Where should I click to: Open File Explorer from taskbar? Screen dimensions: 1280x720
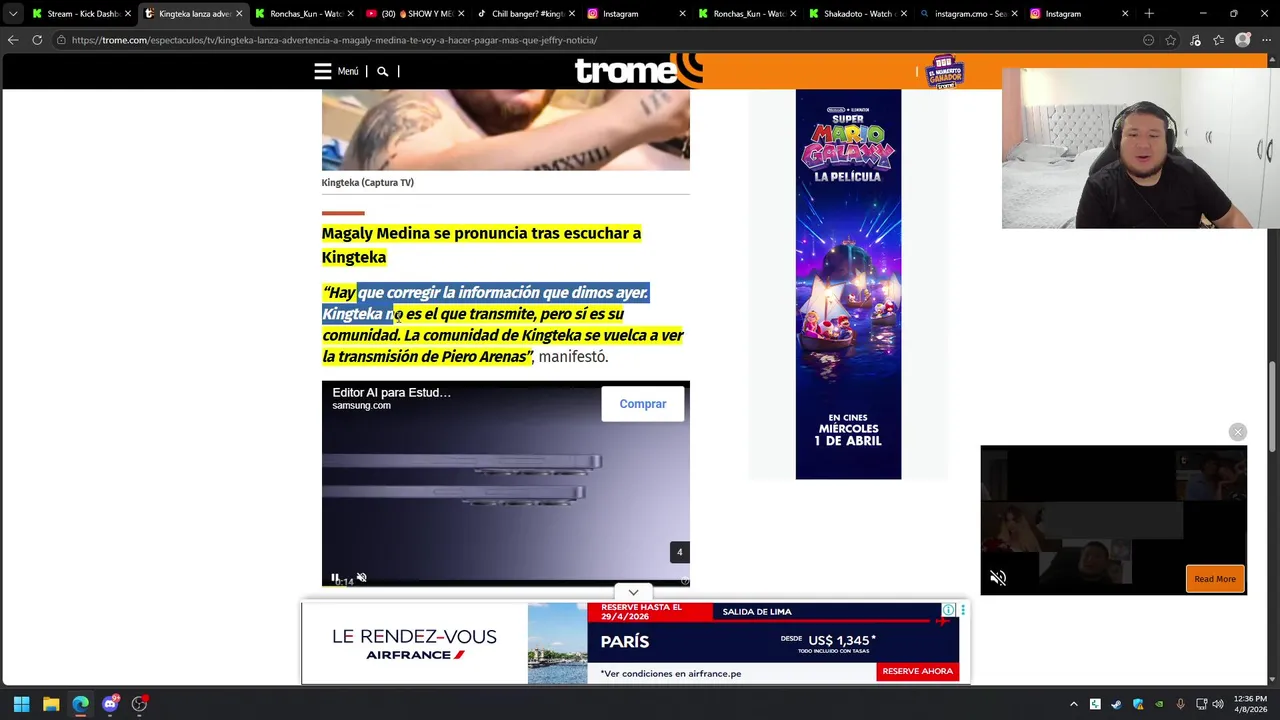[51, 704]
